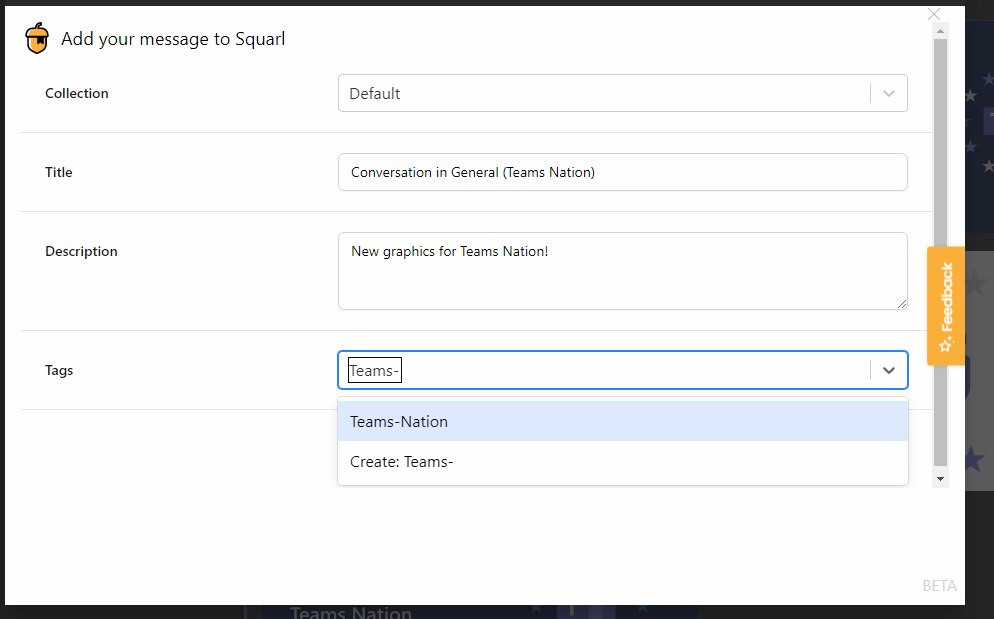Click the 'Add your message to Squarl' heading
The width and height of the screenshot is (994, 619).
pyautogui.click(x=173, y=39)
